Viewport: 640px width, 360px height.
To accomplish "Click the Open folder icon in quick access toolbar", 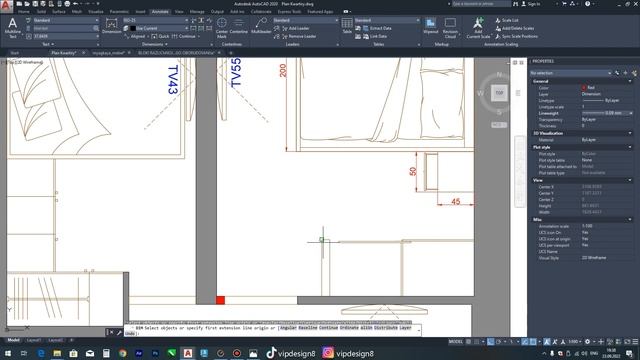I will click(27, 4).
